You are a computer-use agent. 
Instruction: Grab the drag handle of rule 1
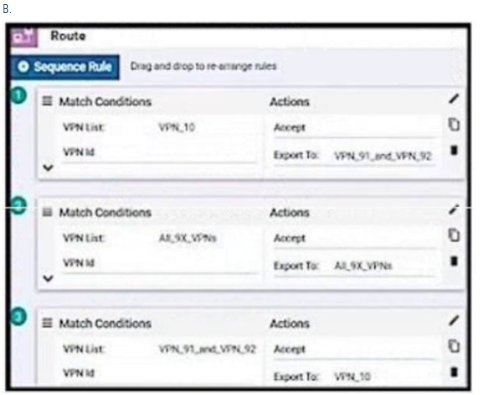pyautogui.click(x=47, y=101)
